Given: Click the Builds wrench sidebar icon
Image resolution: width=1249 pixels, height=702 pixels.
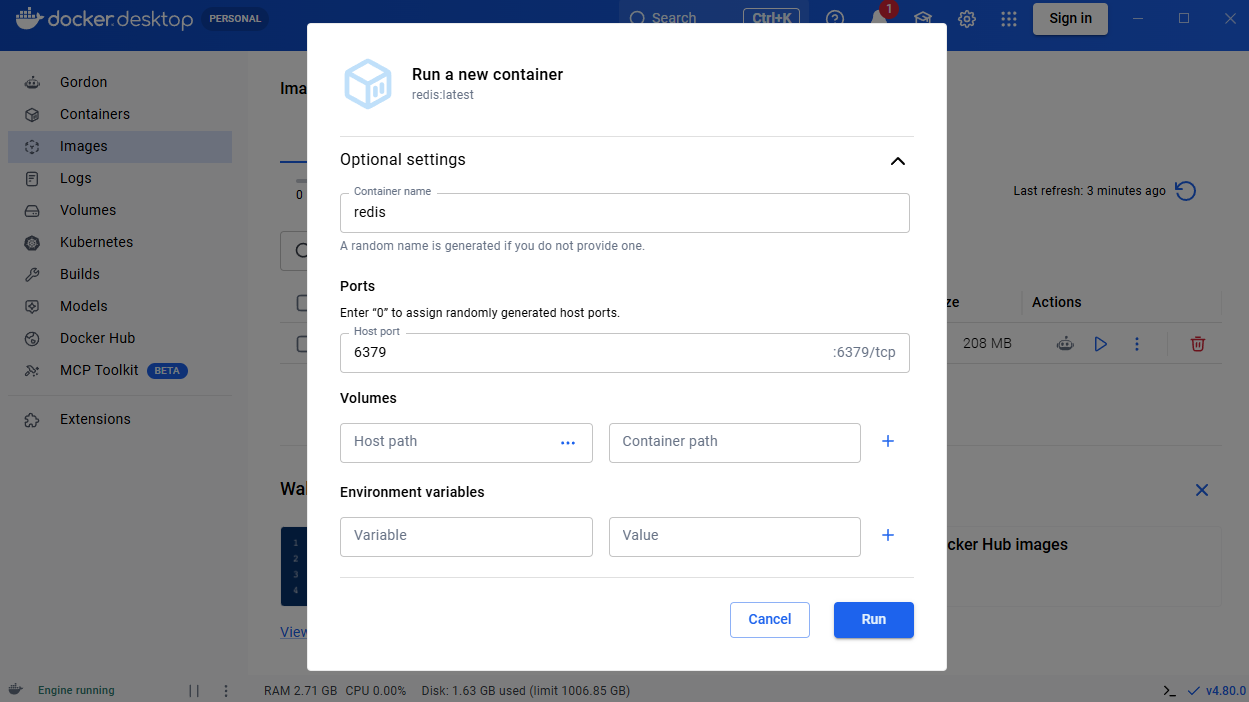Looking at the screenshot, I should click(x=32, y=274).
